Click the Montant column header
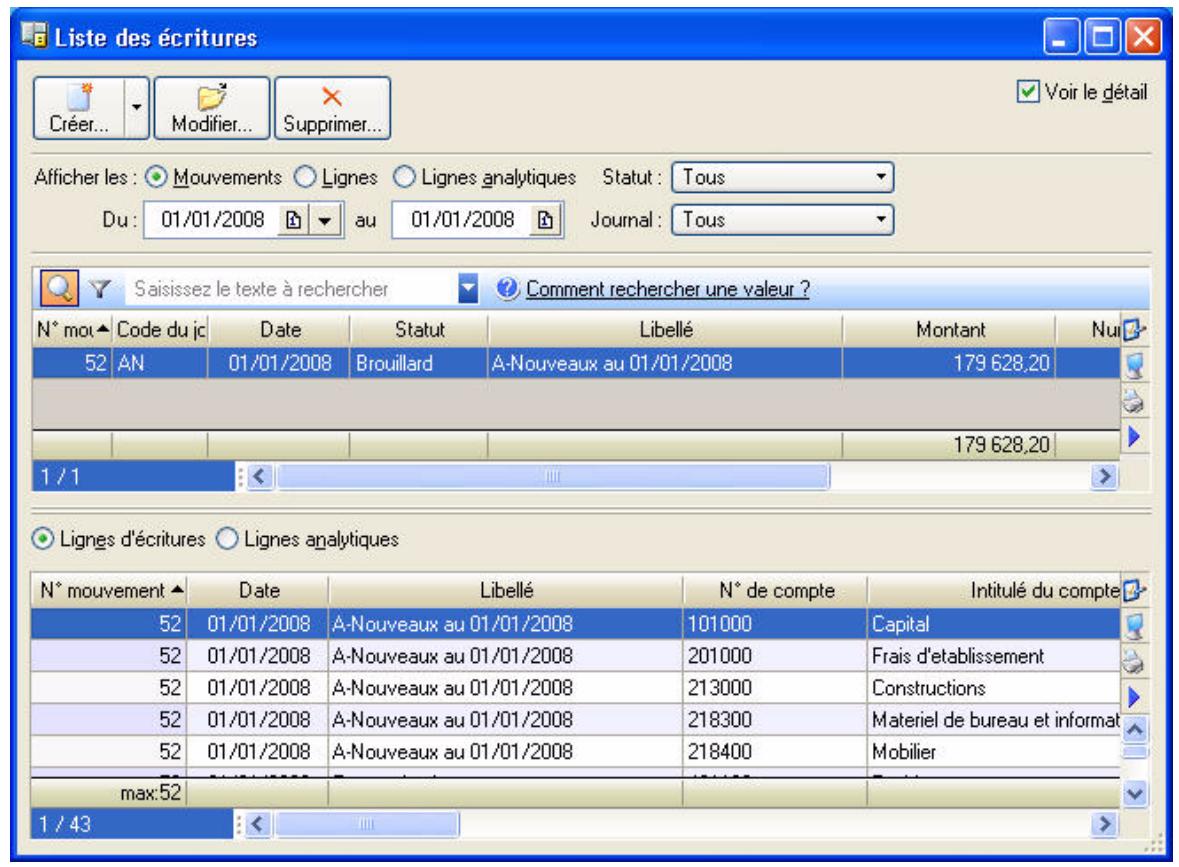This screenshot has width=1179, height=867. click(950, 329)
